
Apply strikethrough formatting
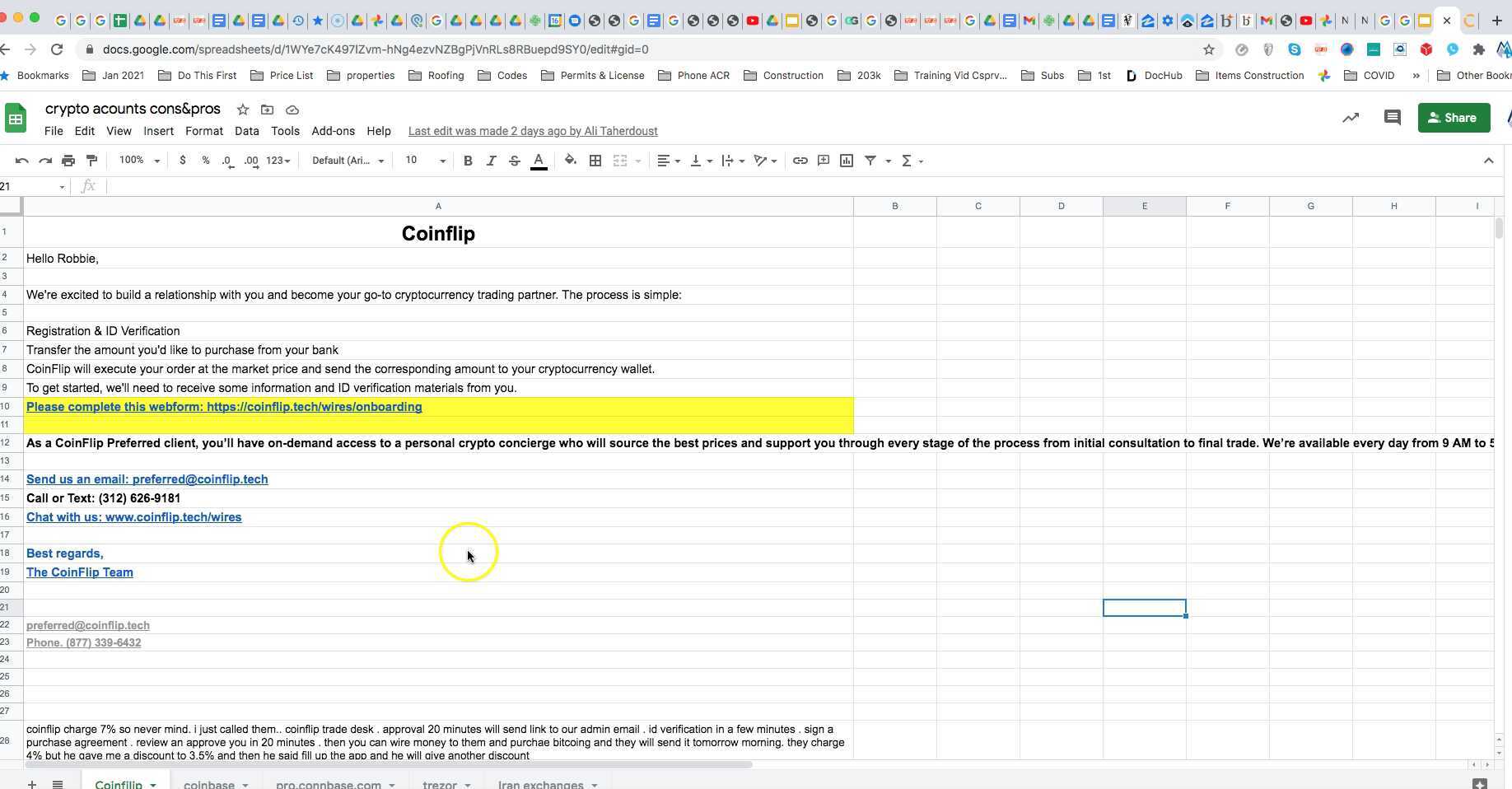514,161
